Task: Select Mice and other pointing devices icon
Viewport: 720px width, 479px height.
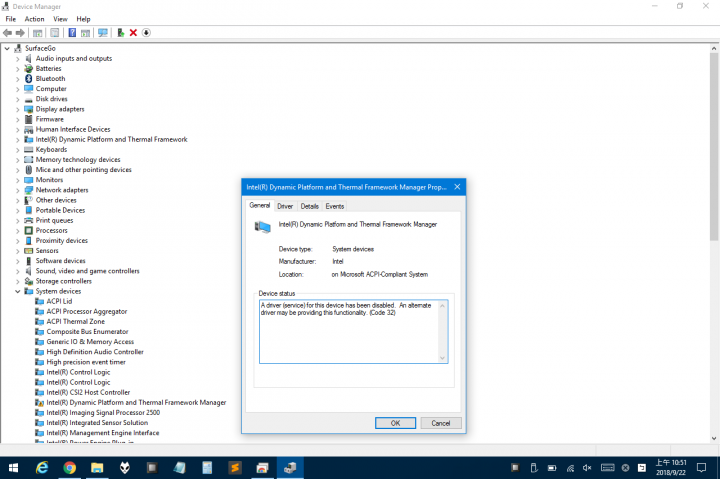Action: coord(28,170)
